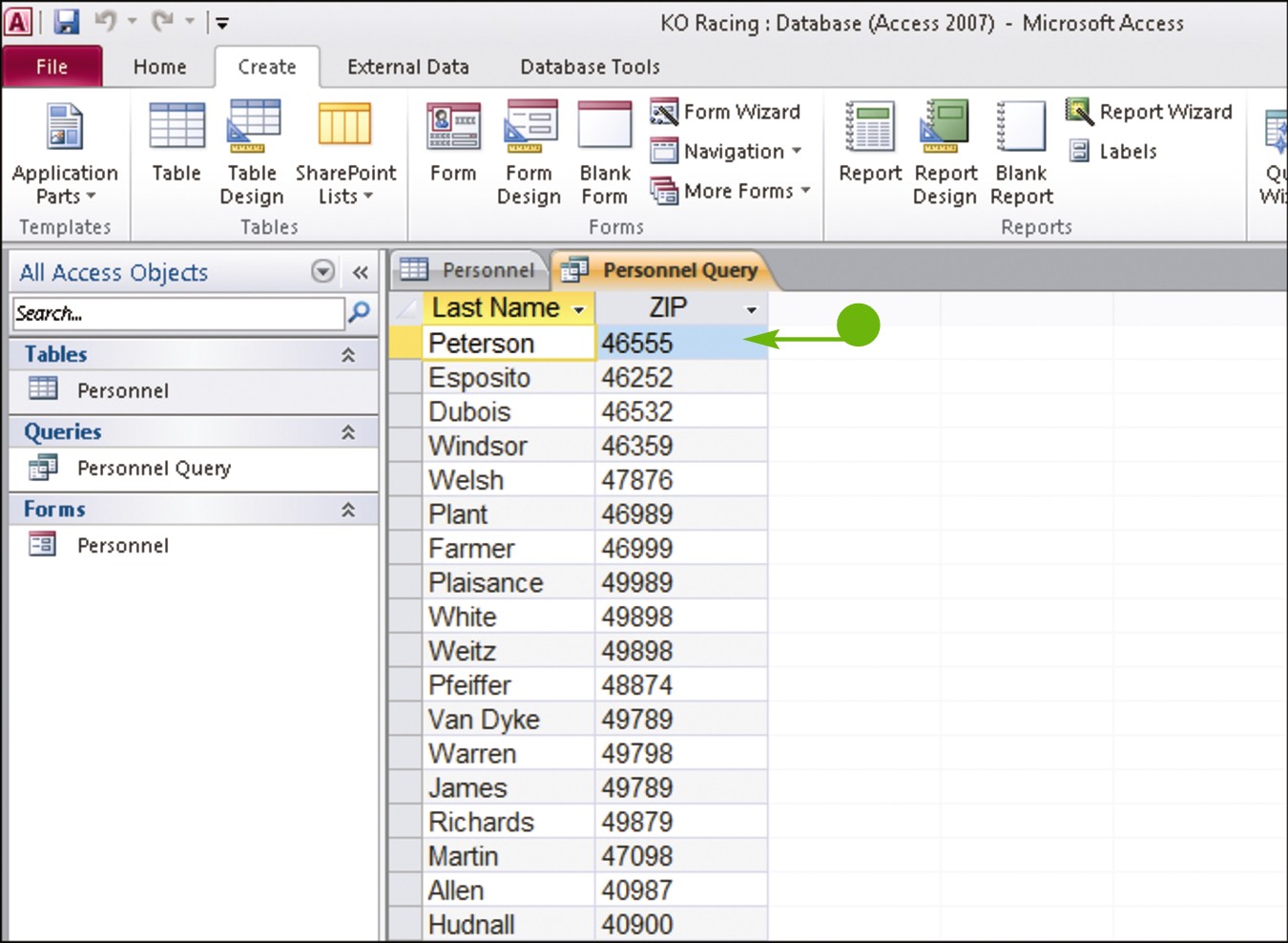Click the Windsor cell
Image resolution: width=1288 pixels, height=943 pixels.
509,446
